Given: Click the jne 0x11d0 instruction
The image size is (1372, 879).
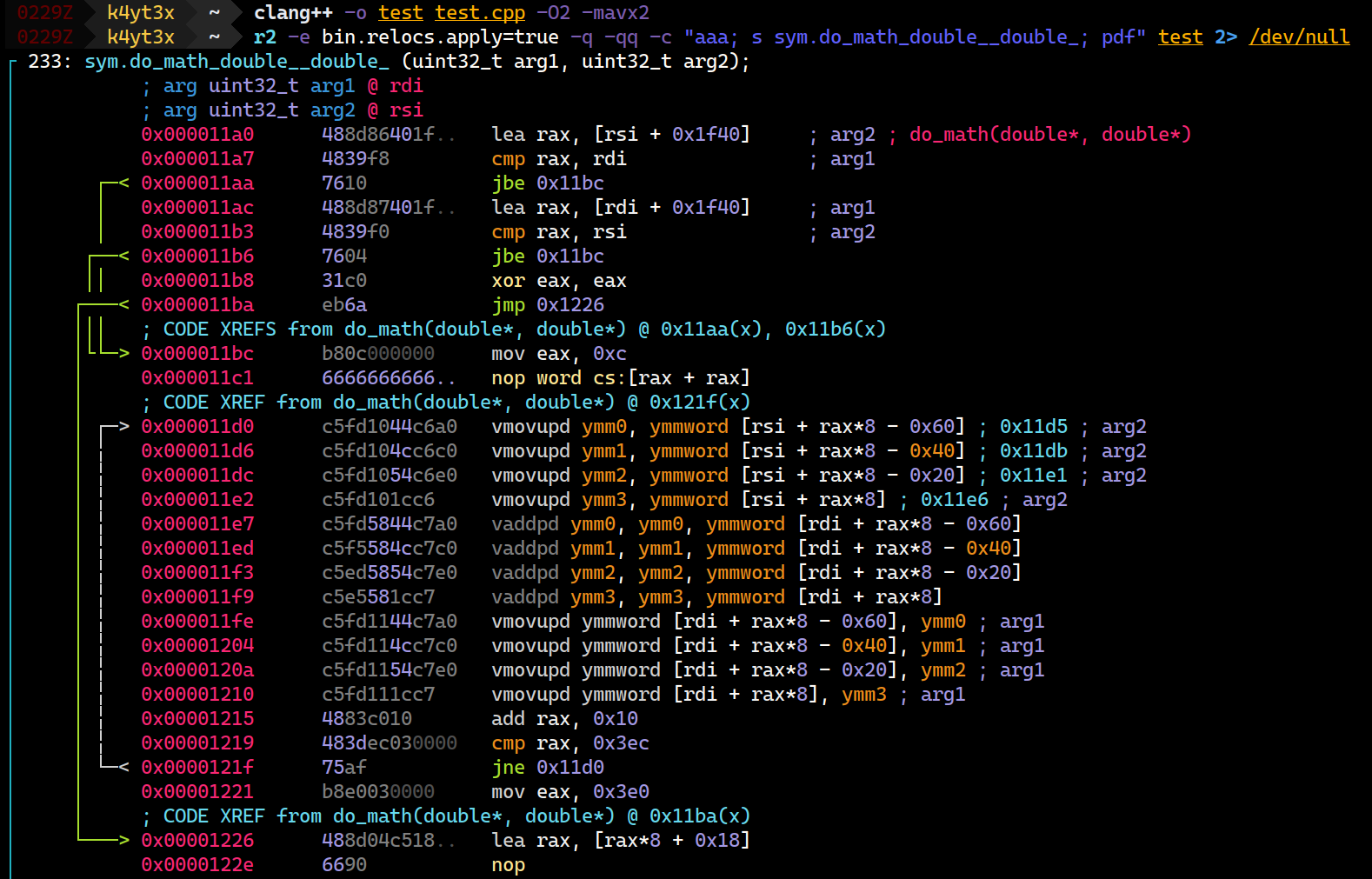Looking at the screenshot, I should click(x=548, y=768).
